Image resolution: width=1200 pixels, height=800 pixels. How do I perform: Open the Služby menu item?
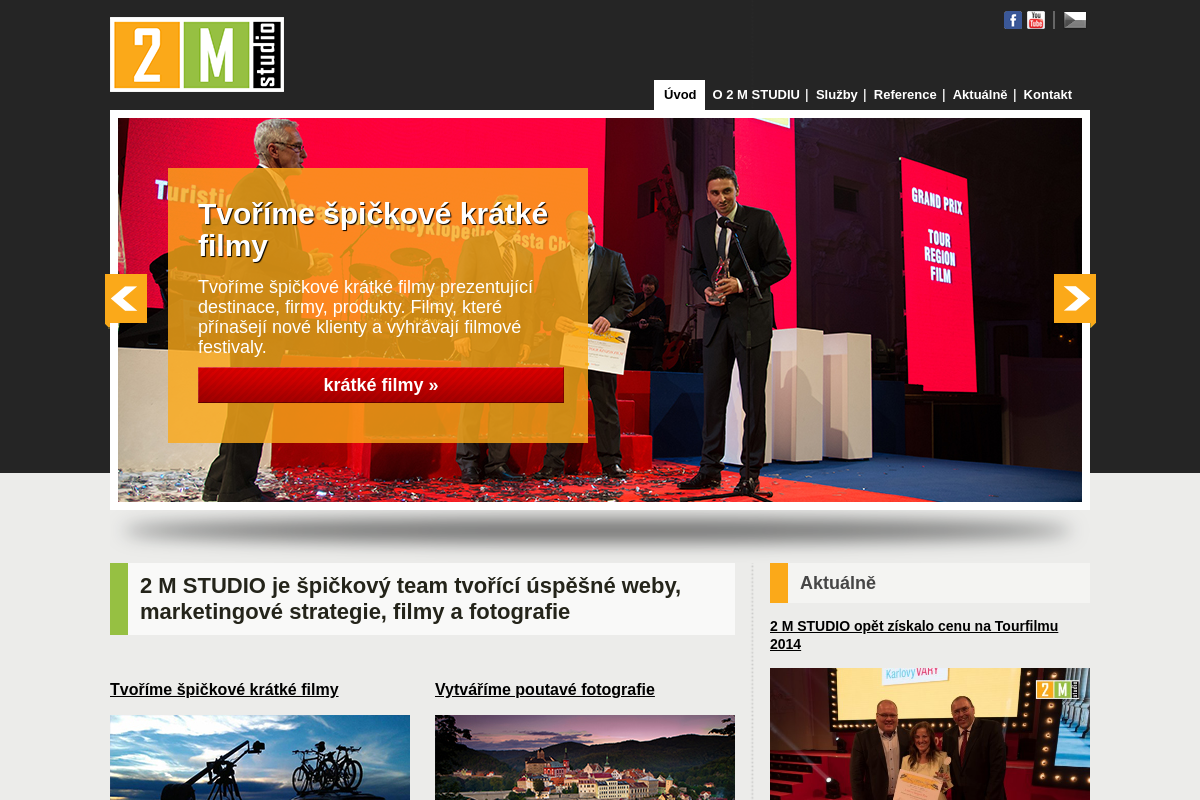[x=836, y=95]
